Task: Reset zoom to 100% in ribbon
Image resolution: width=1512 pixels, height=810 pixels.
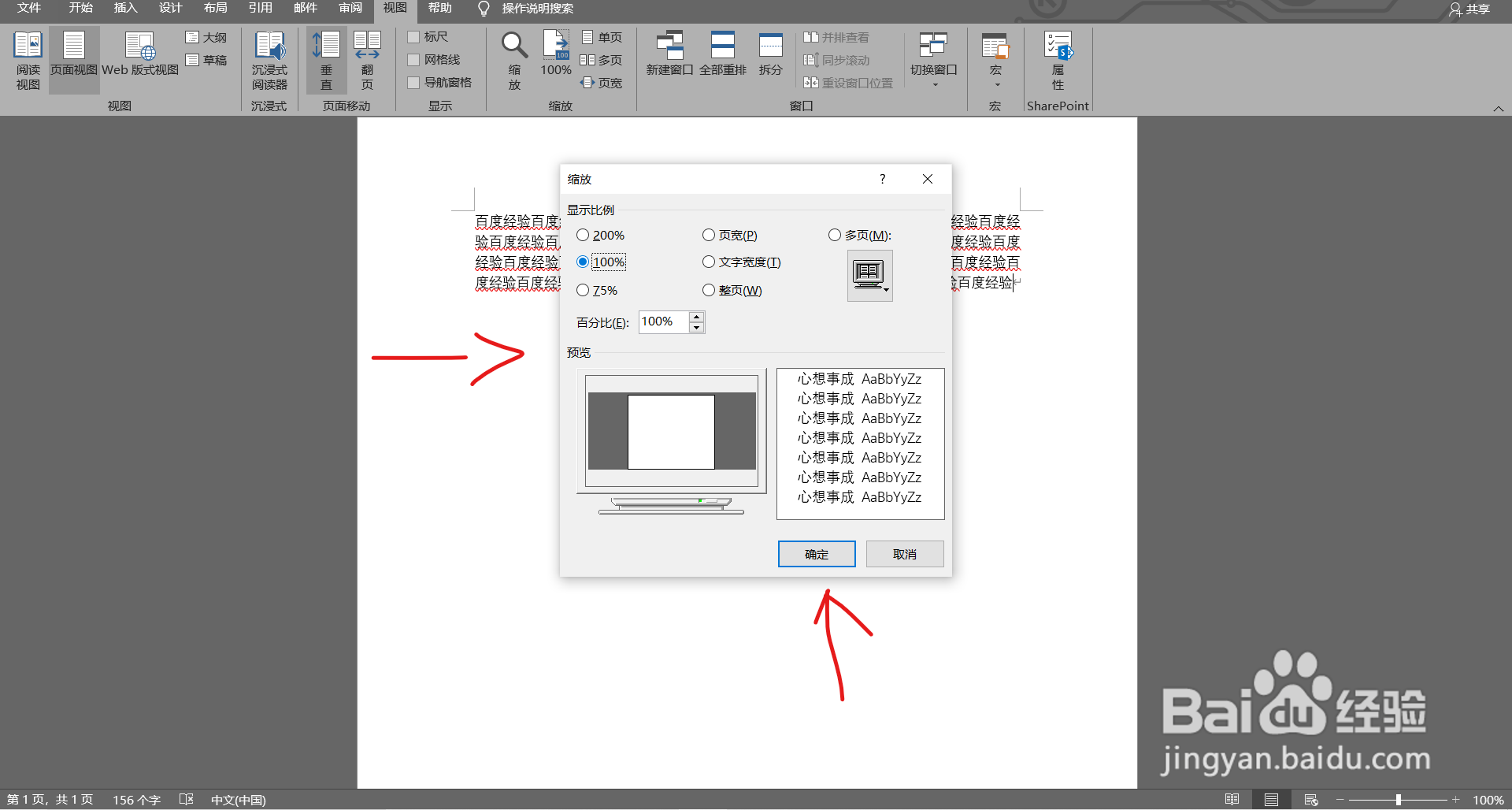Action: point(556,55)
